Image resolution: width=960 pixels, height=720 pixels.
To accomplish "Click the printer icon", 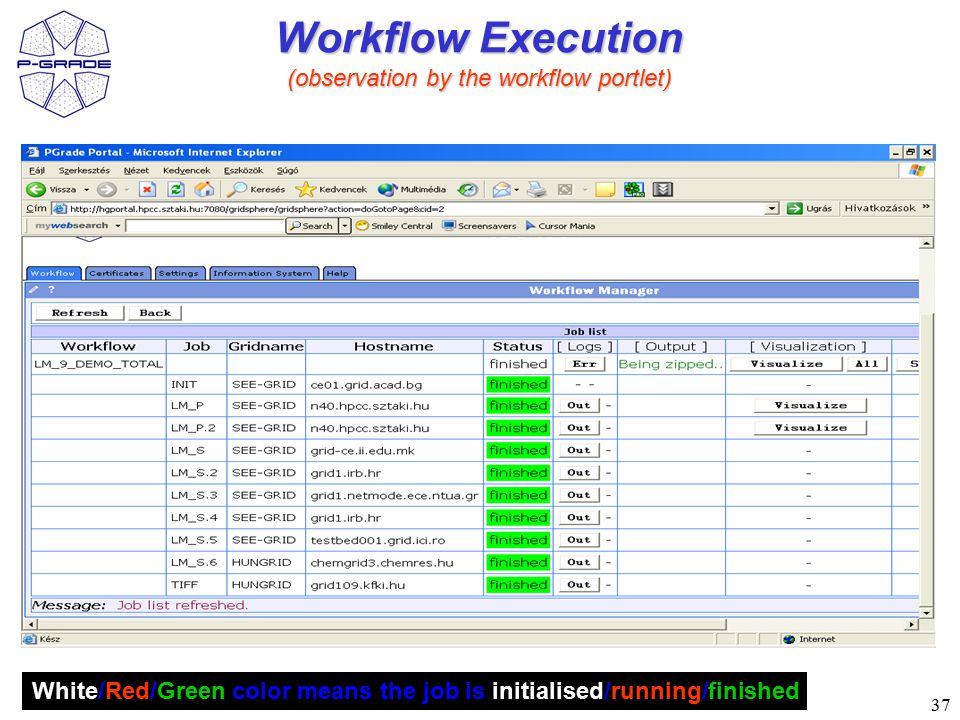I will pyautogui.click(x=537, y=190).
